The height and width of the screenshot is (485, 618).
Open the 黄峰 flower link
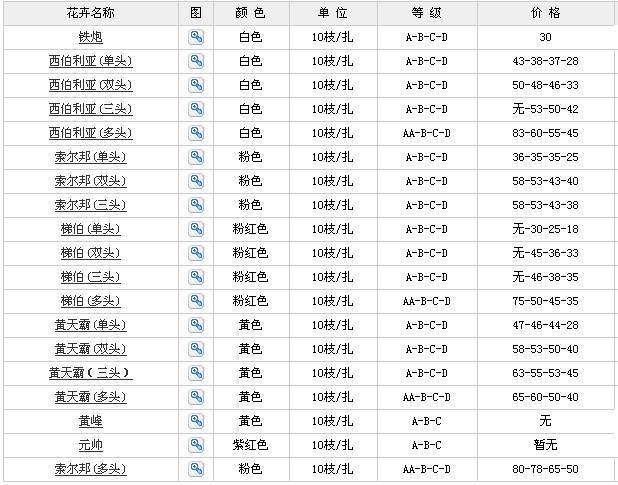91,421
